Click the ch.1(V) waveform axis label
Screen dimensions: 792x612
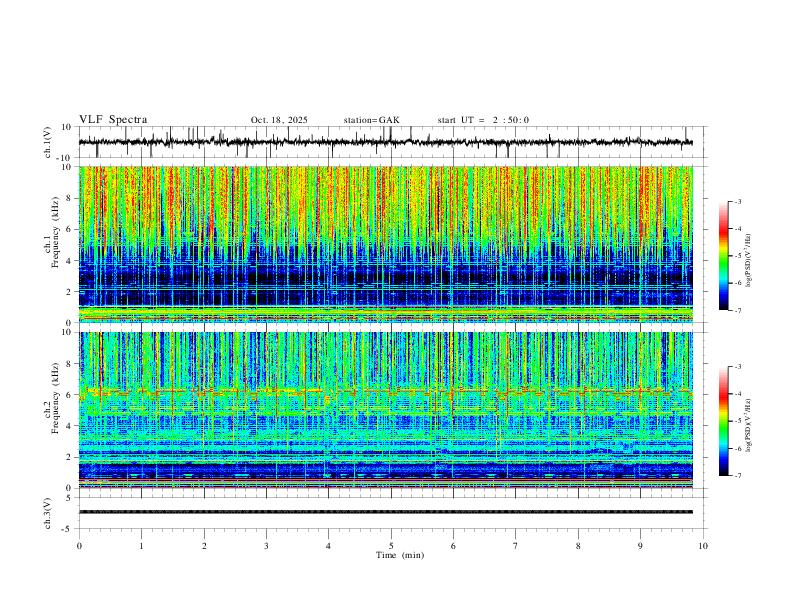pos(48,142)
